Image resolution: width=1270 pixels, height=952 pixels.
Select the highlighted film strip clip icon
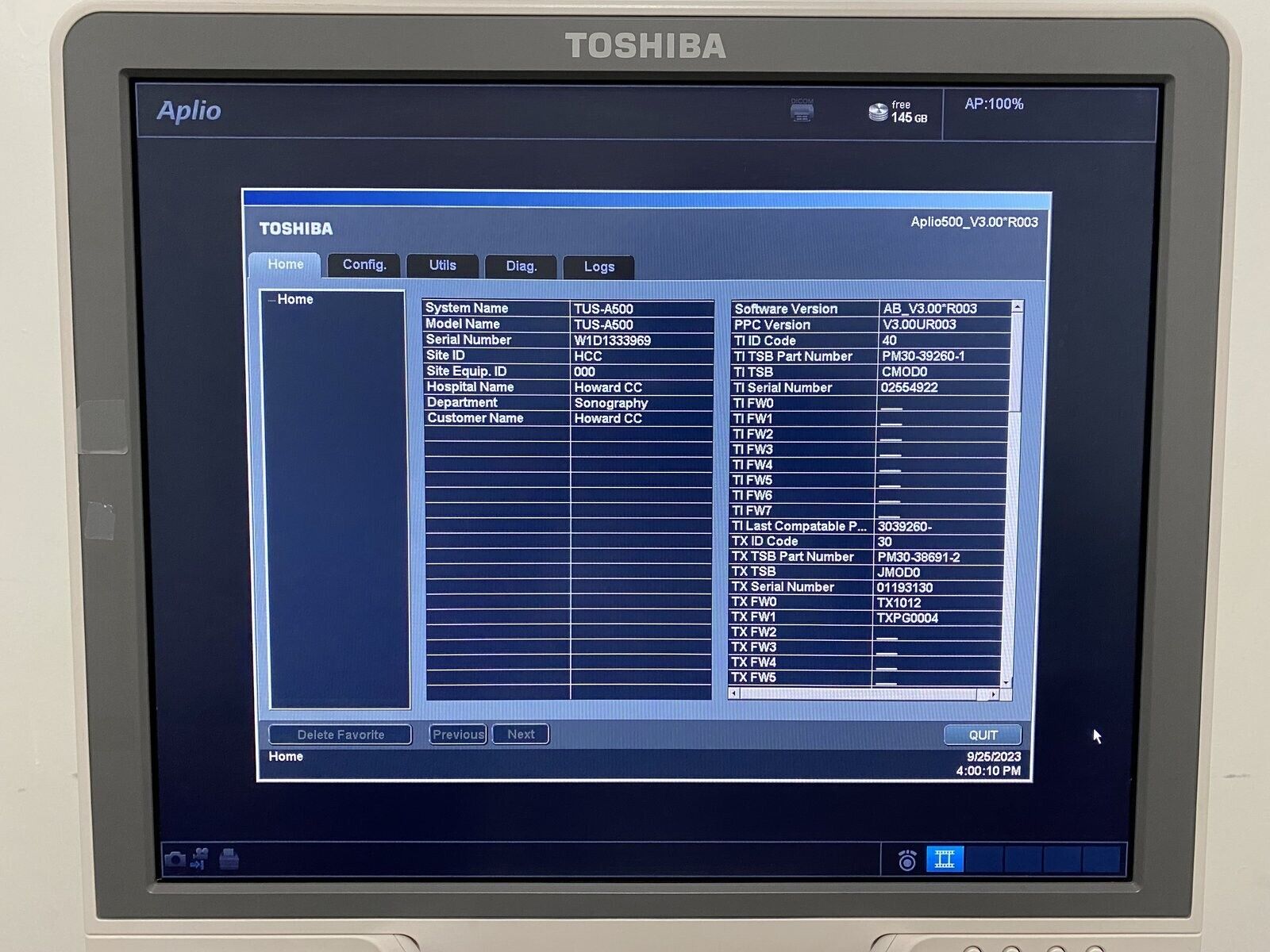(945, 859)
